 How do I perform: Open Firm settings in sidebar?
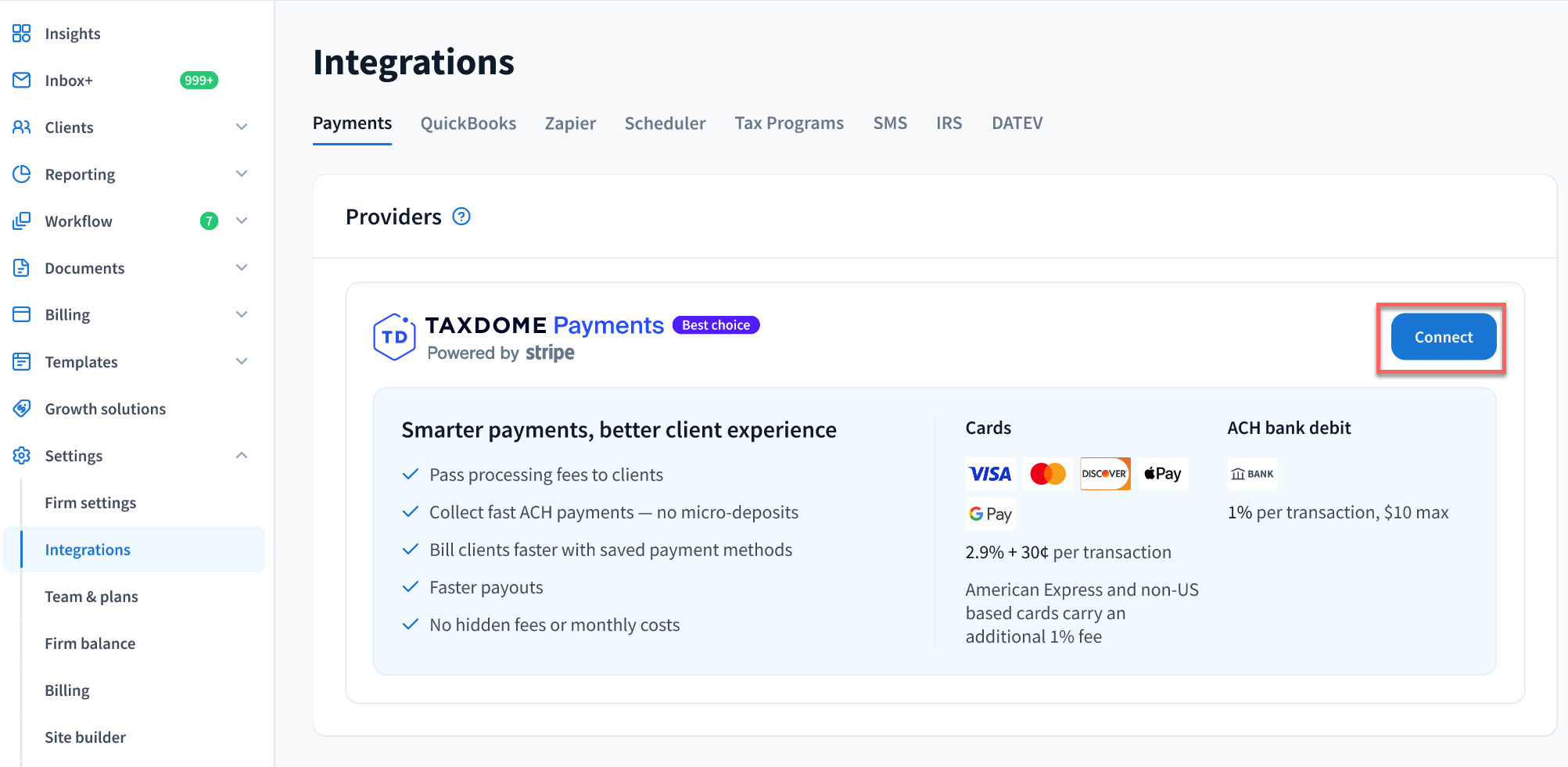point(91,503)
